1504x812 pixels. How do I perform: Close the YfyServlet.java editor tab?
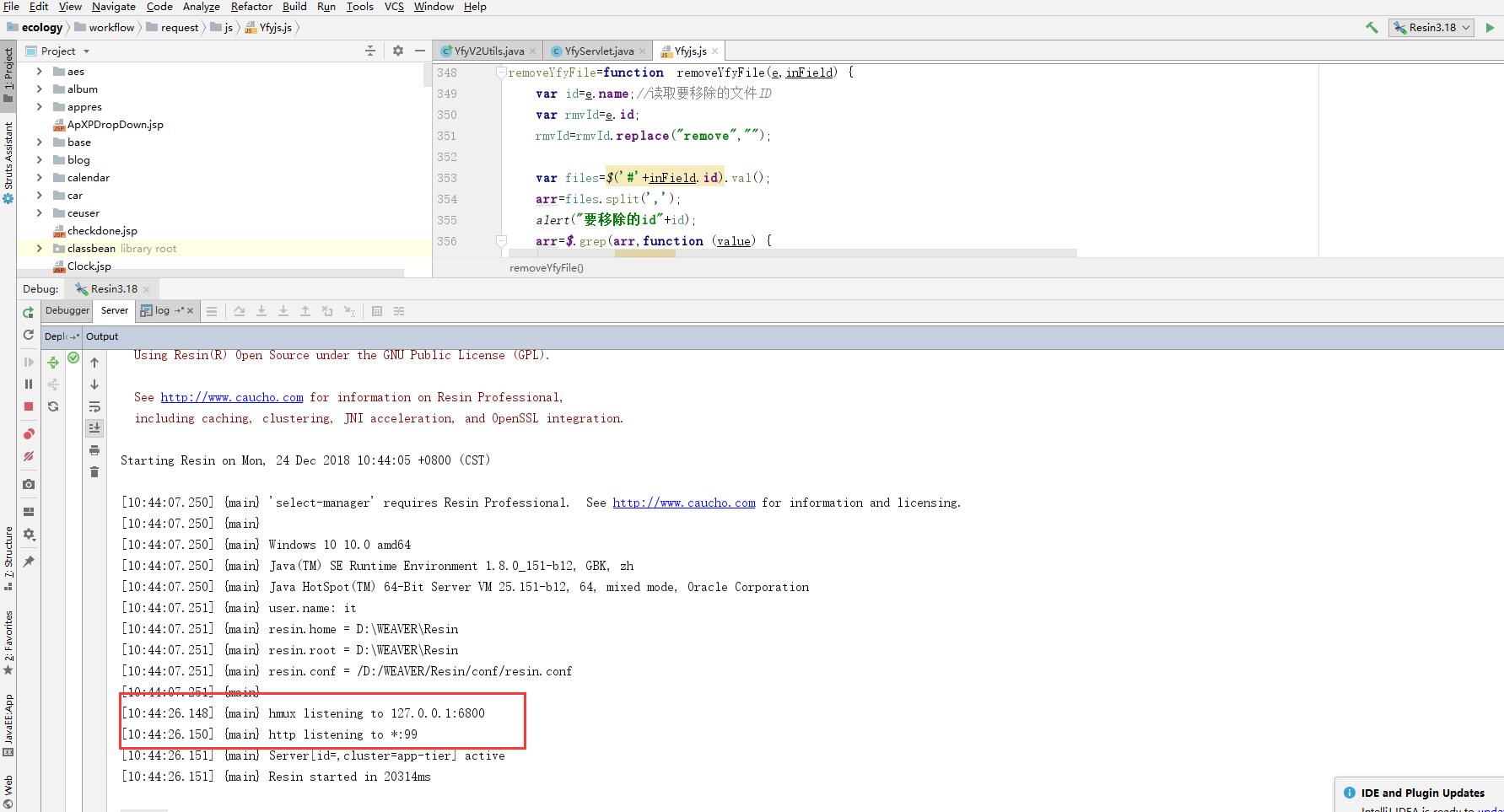644,51
